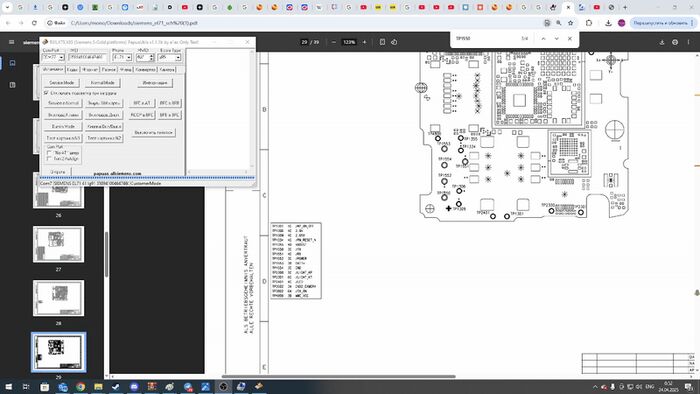Zoom in the PDF with plus button
700x394 pixels.
pos(364,42)
